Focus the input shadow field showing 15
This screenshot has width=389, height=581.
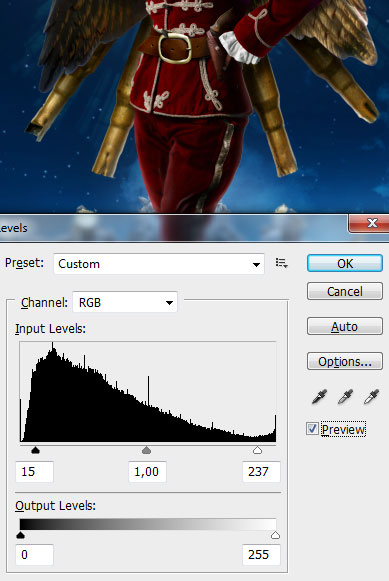tap(34, 472)
